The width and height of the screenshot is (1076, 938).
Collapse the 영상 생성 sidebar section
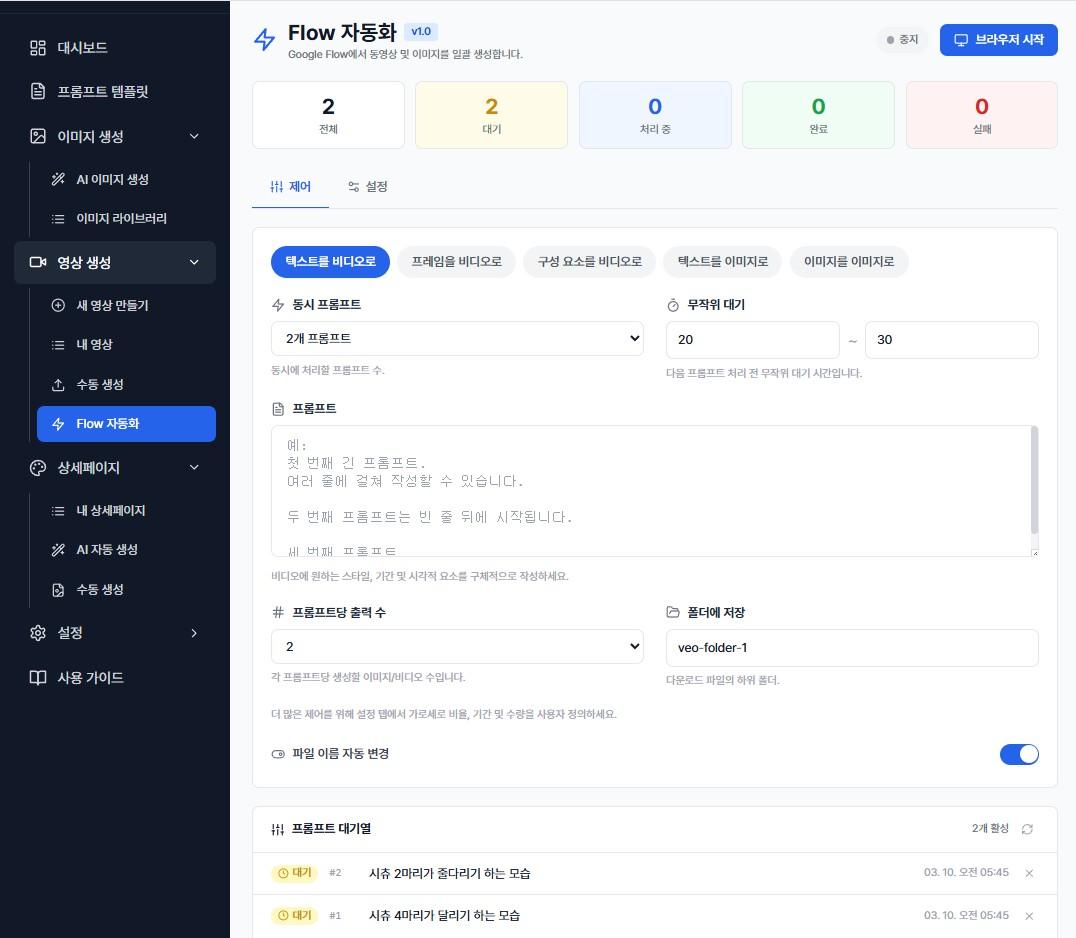pyautogui.click(x=194, y=262)
